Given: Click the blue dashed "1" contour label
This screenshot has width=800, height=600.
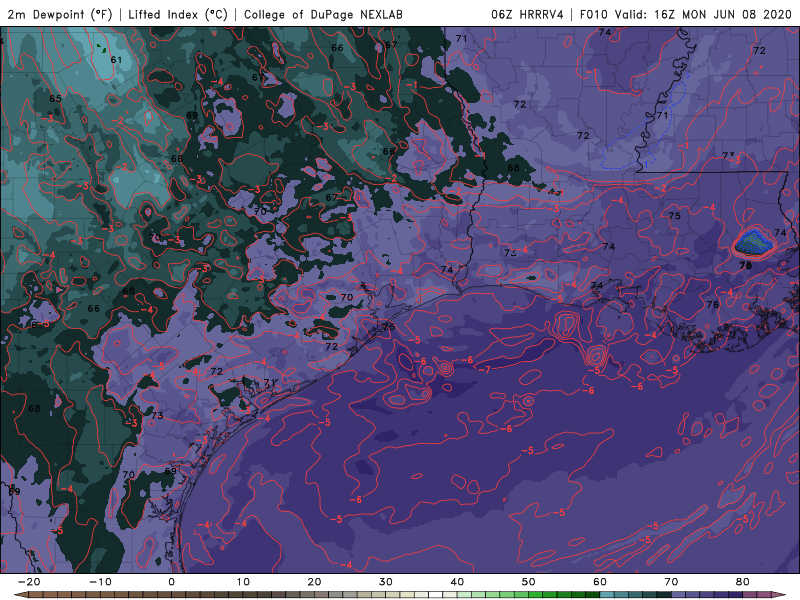Looking at the screenshot, I should (645, 164).
